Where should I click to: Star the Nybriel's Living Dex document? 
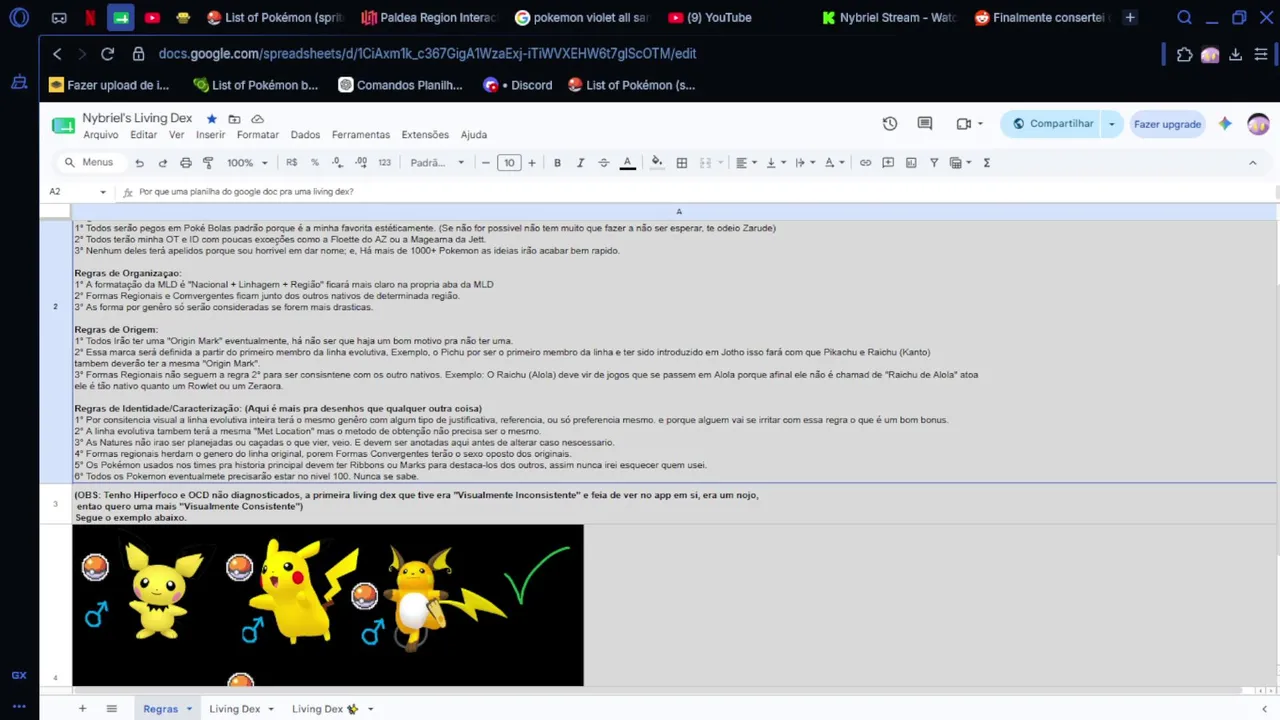[x=211, y=119]
